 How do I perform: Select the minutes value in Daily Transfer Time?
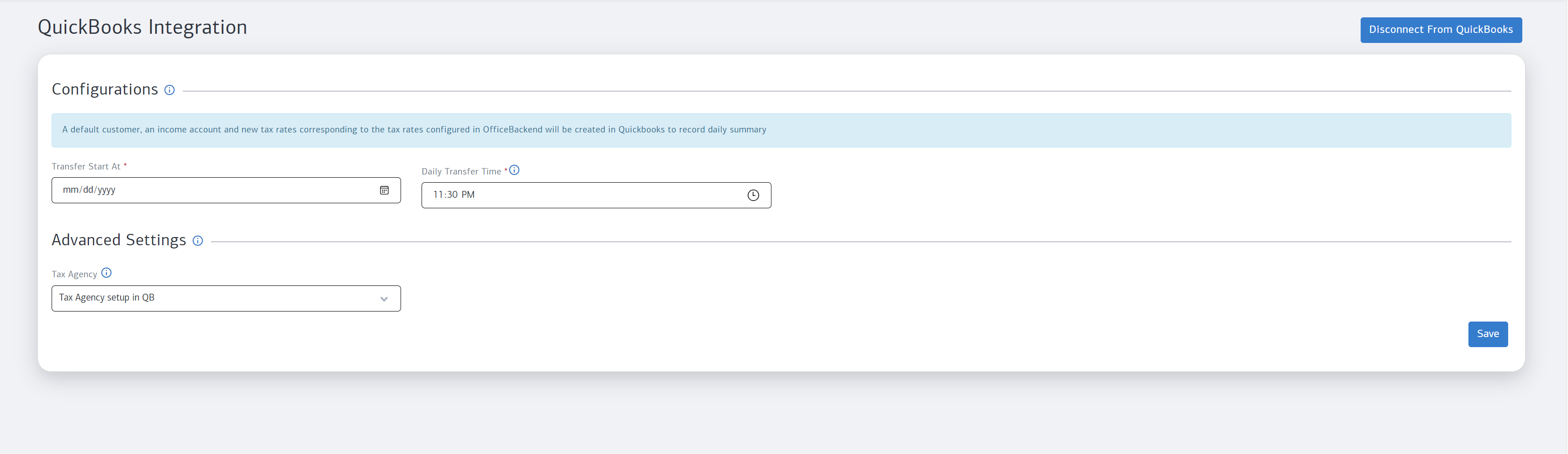point(452,195)
